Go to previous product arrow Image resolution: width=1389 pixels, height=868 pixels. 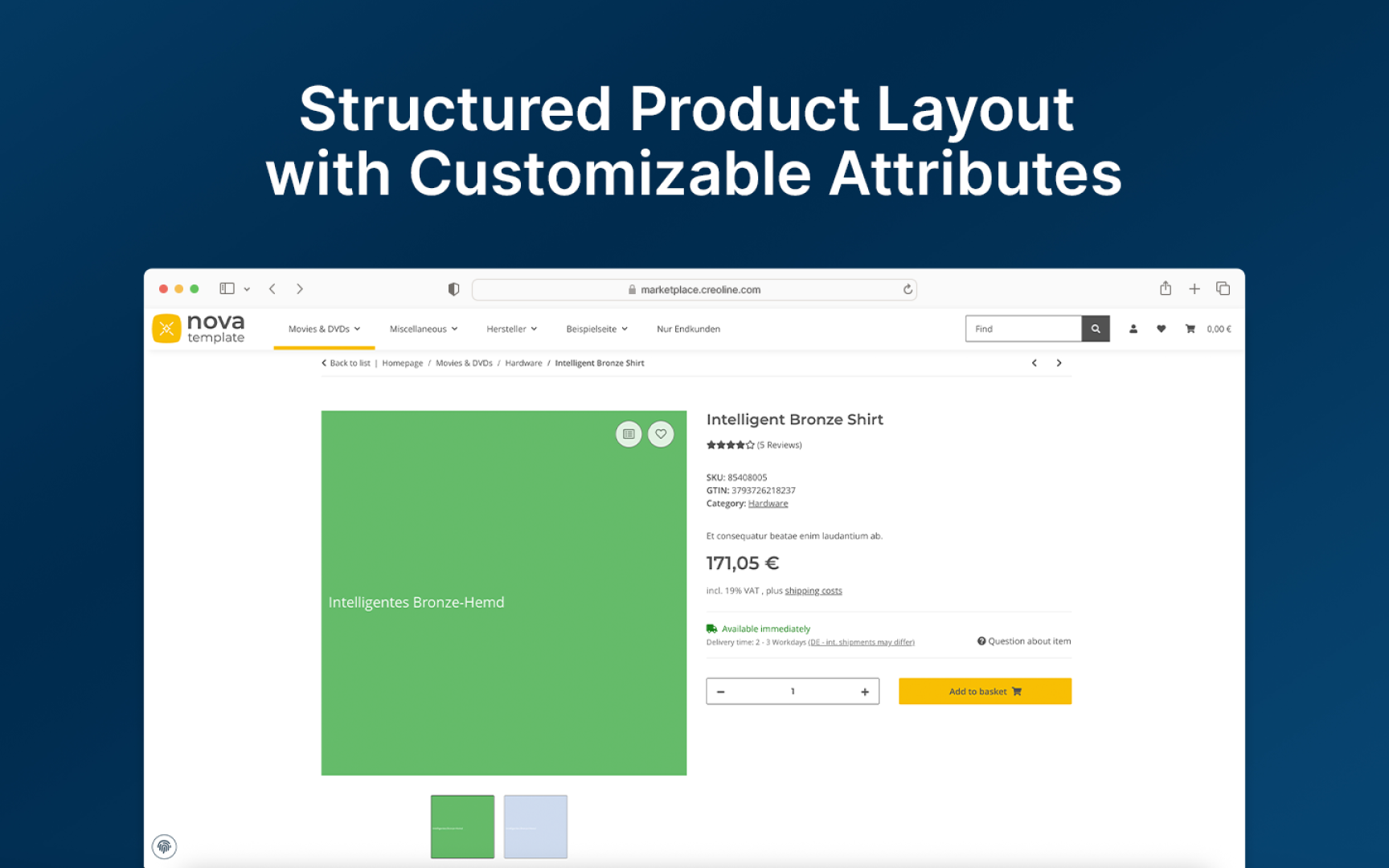(1035, 363)
